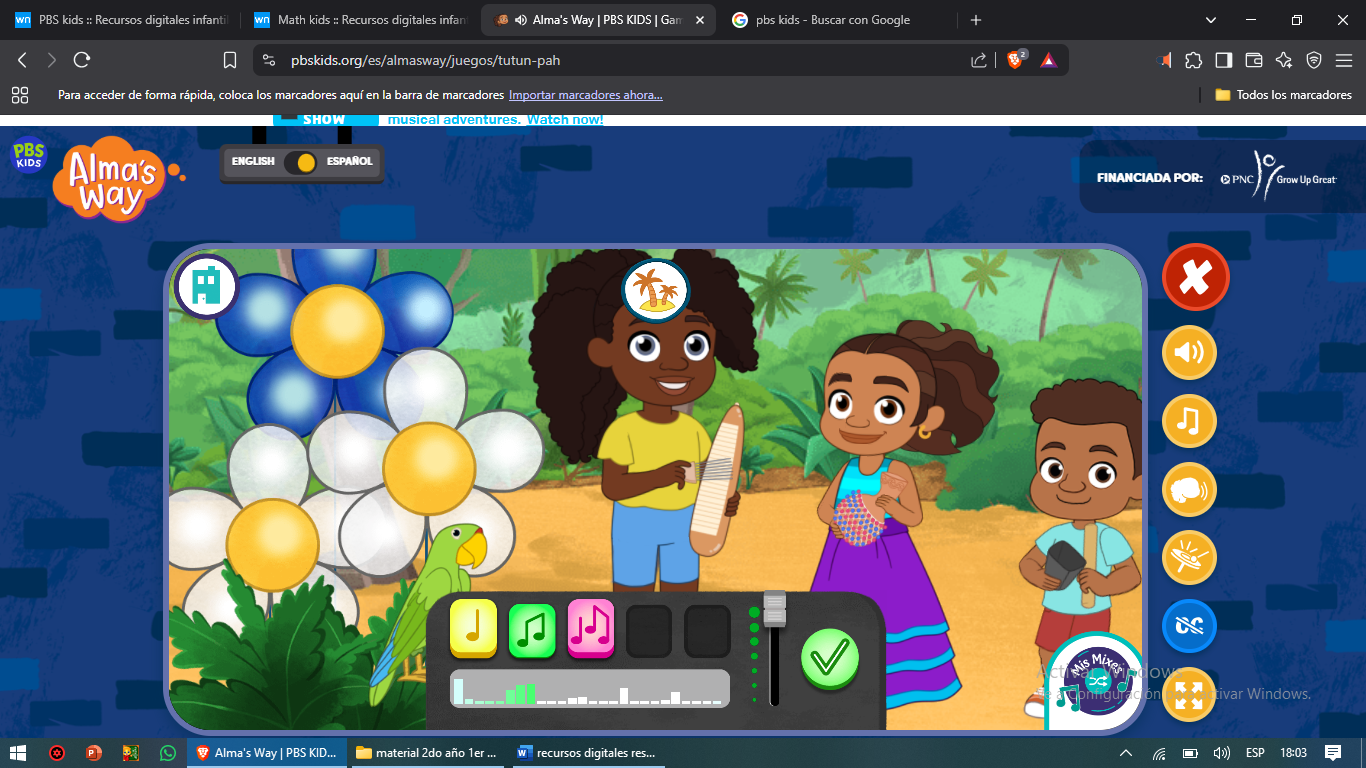Open the pbs kids Google search tab
Viewport: 1366px width, 768px height.
point(830,20)
